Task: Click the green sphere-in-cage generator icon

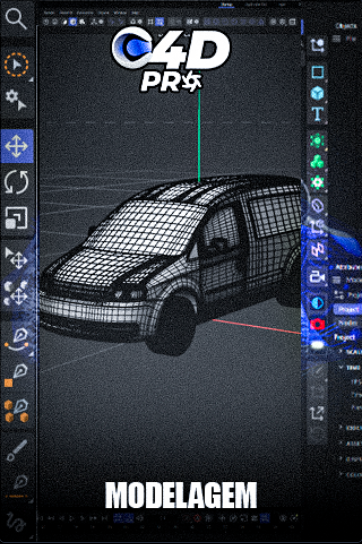Action: click(317, 141)
